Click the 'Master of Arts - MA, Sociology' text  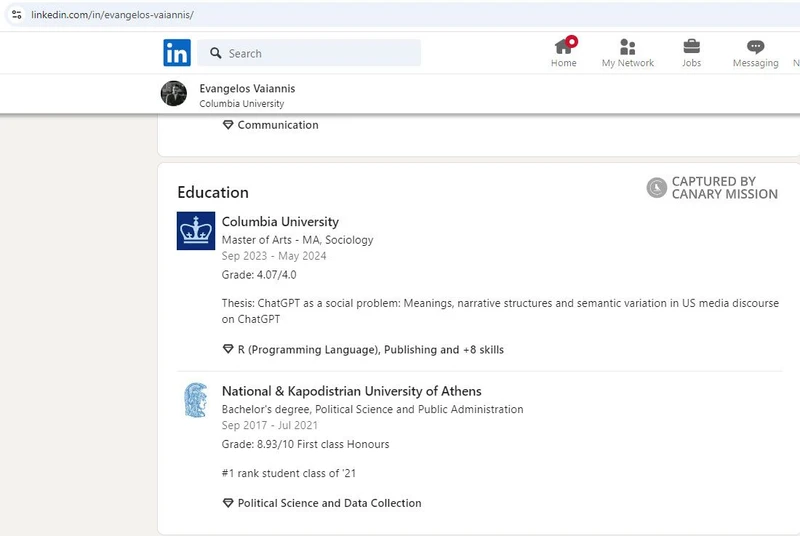pos(297,240)
